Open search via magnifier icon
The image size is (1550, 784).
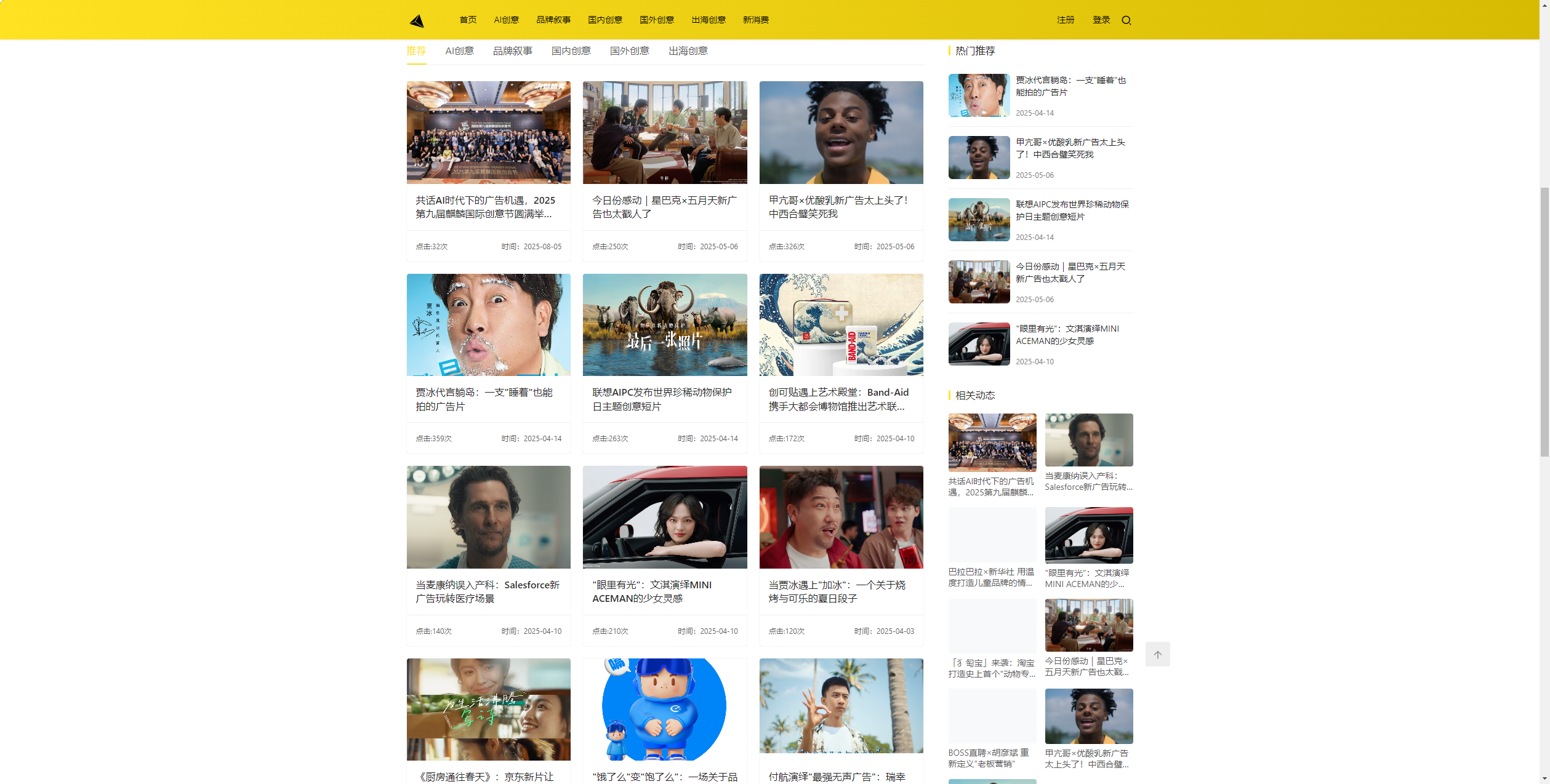pos(1126,20)
